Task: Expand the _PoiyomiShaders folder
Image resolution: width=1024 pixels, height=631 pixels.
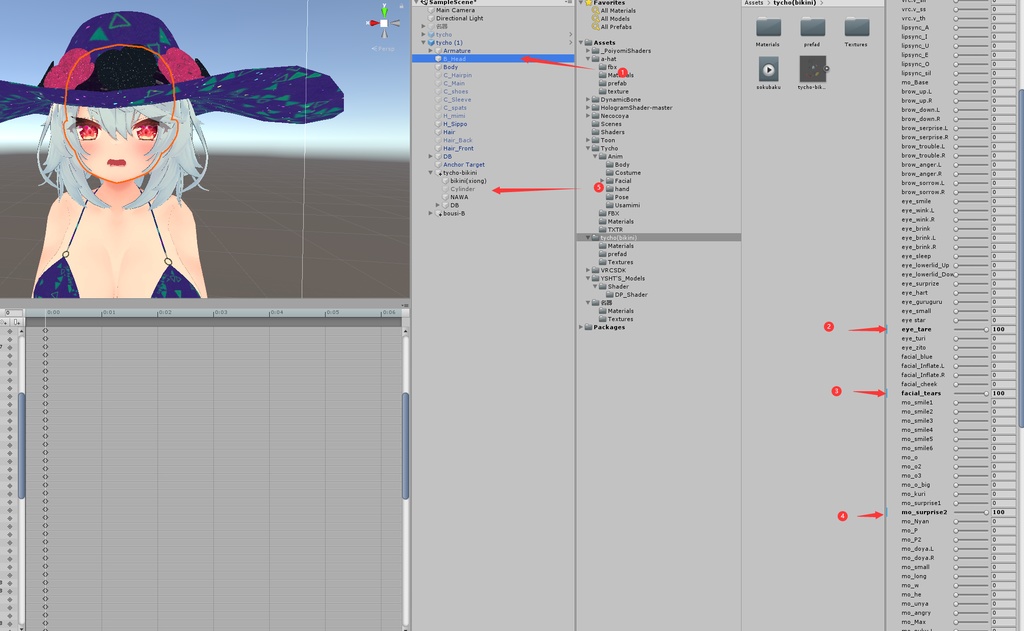Action: click(588, 50)
